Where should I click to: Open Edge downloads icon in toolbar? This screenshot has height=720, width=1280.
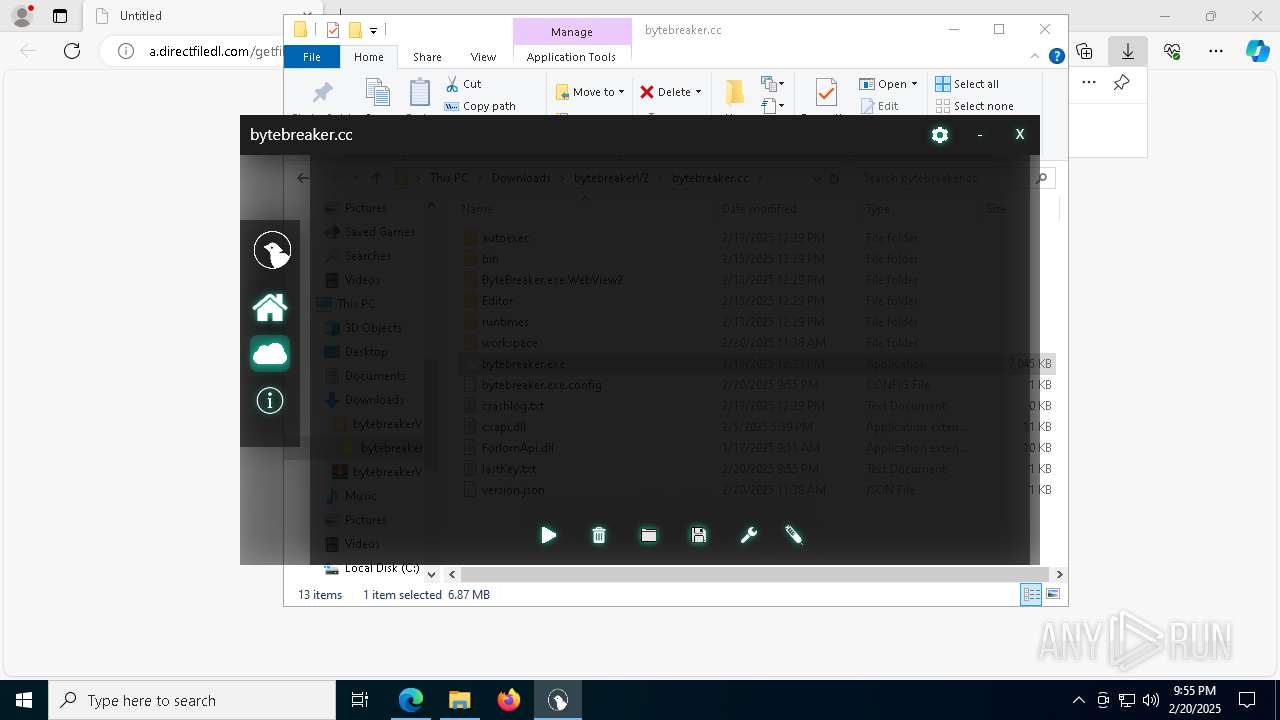pyautogui.click(x=1128, y=51)
